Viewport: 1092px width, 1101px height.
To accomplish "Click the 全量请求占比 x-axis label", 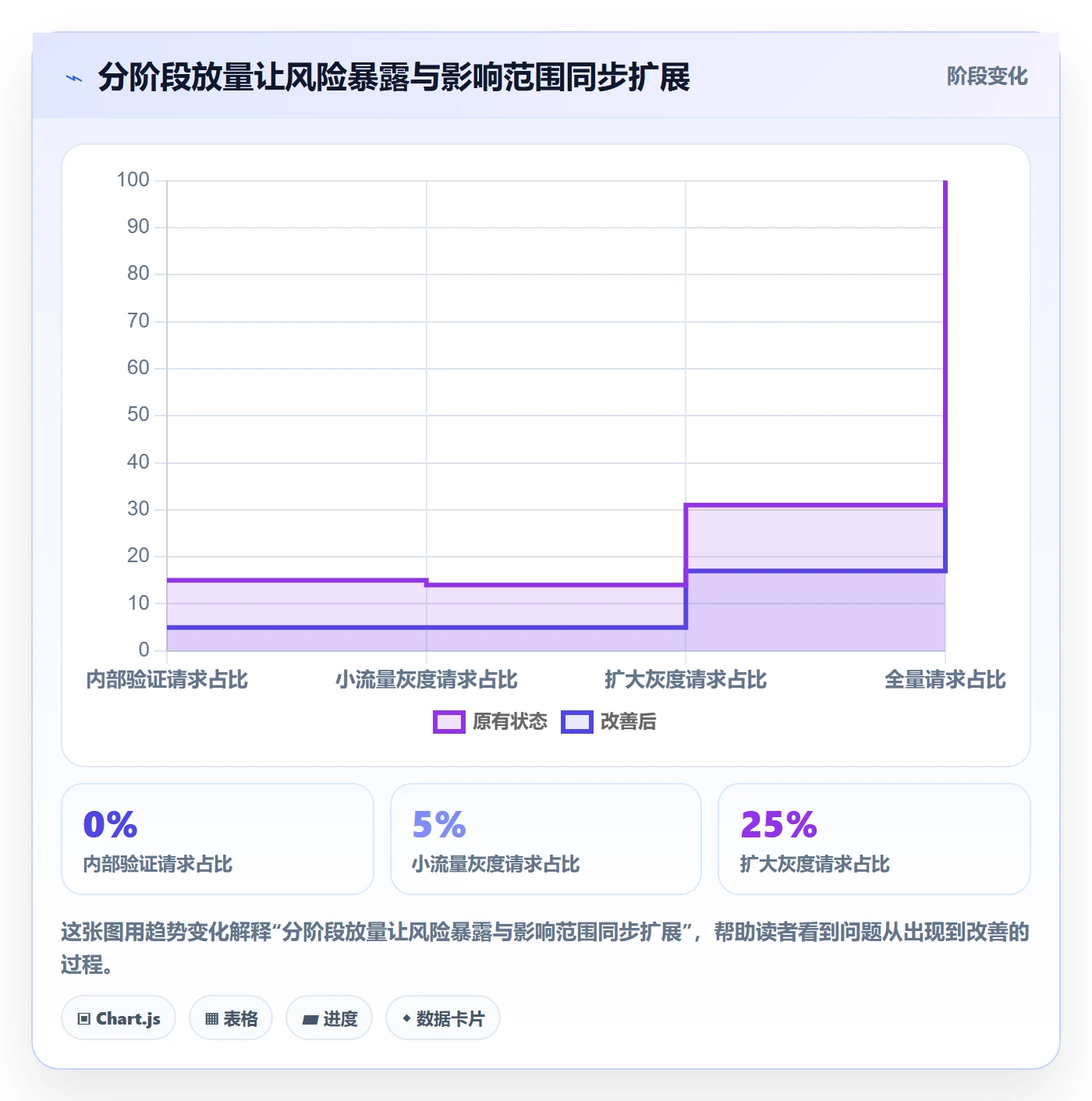I will pos(945,680).
